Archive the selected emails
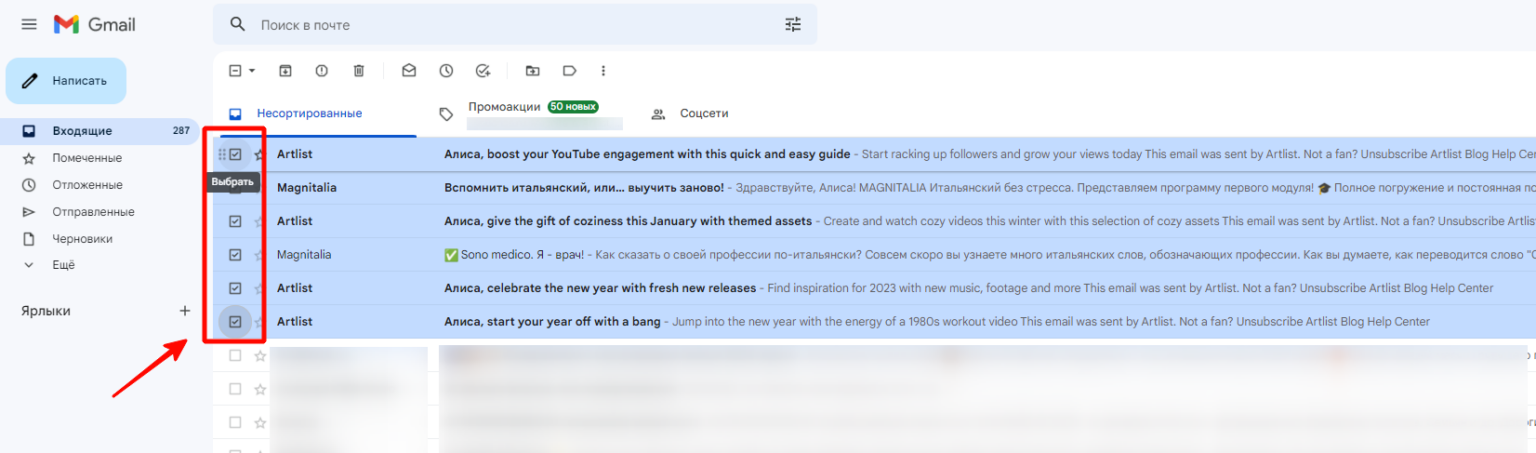 click(x=285, y=71)
